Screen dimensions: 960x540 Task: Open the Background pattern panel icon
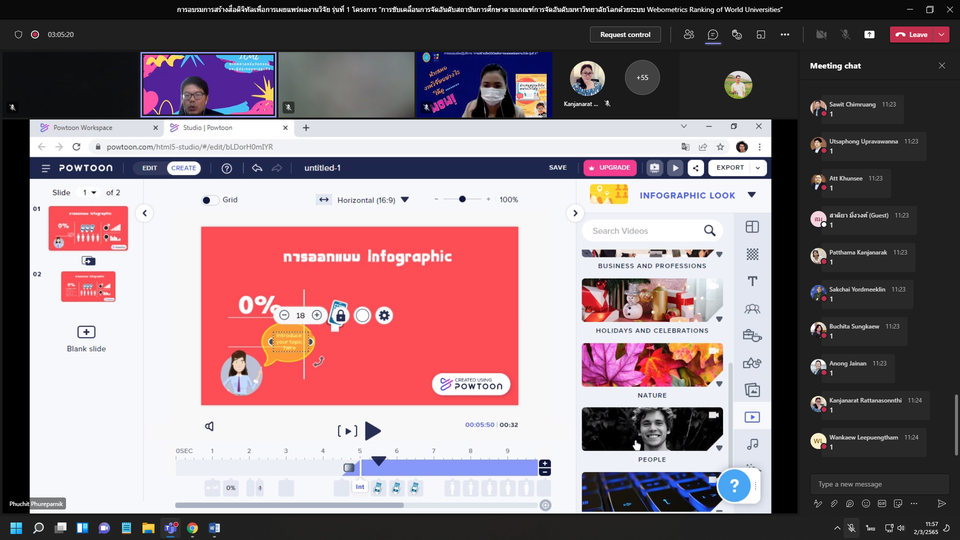[x=752, y=254]
